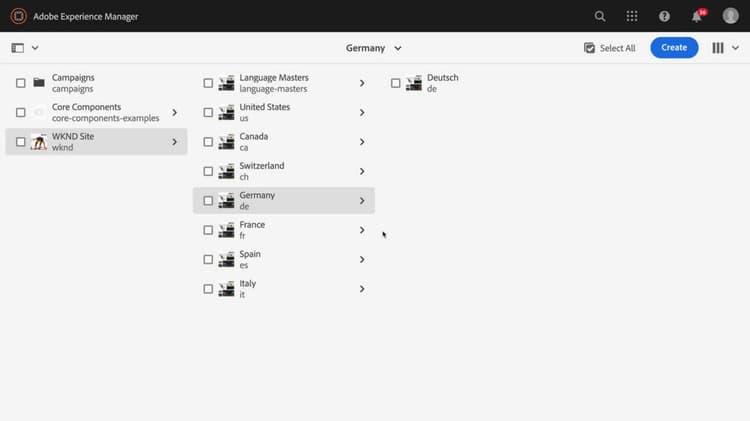
Task: Expand the Germany chevron
Action: [362, 201]
